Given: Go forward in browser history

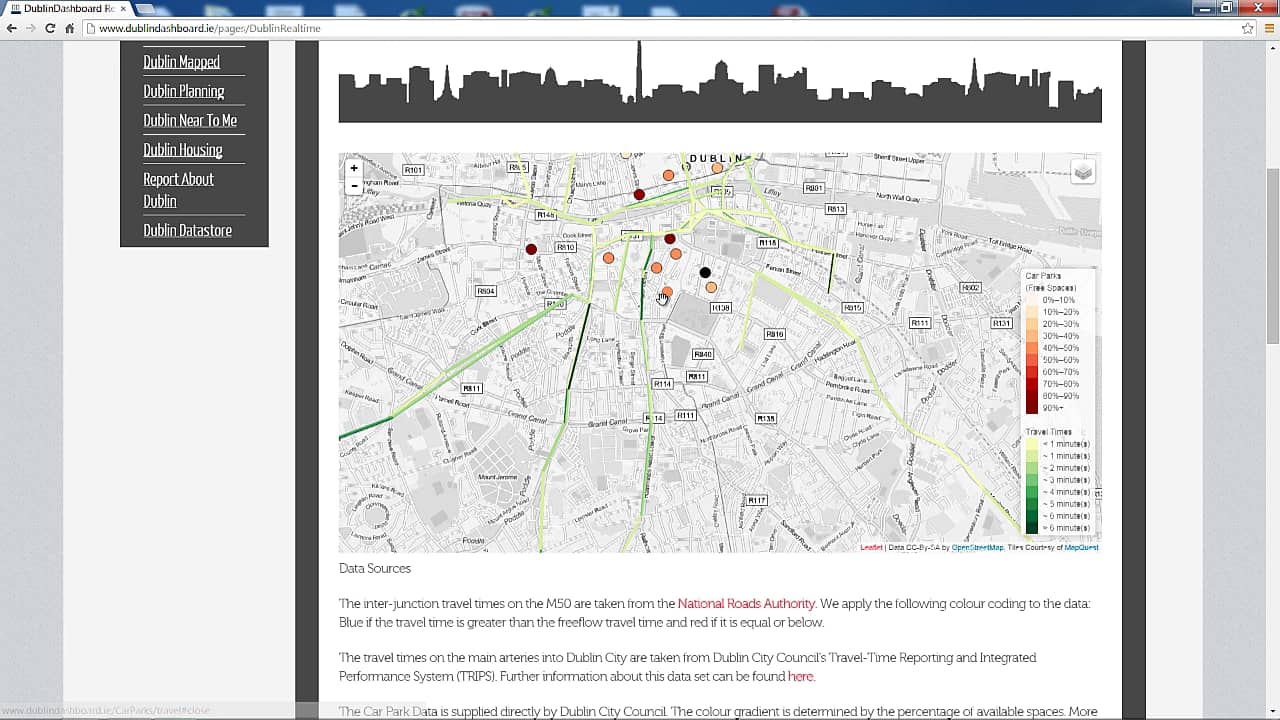Looking at the screenshot, I should (x=31, y=28).
